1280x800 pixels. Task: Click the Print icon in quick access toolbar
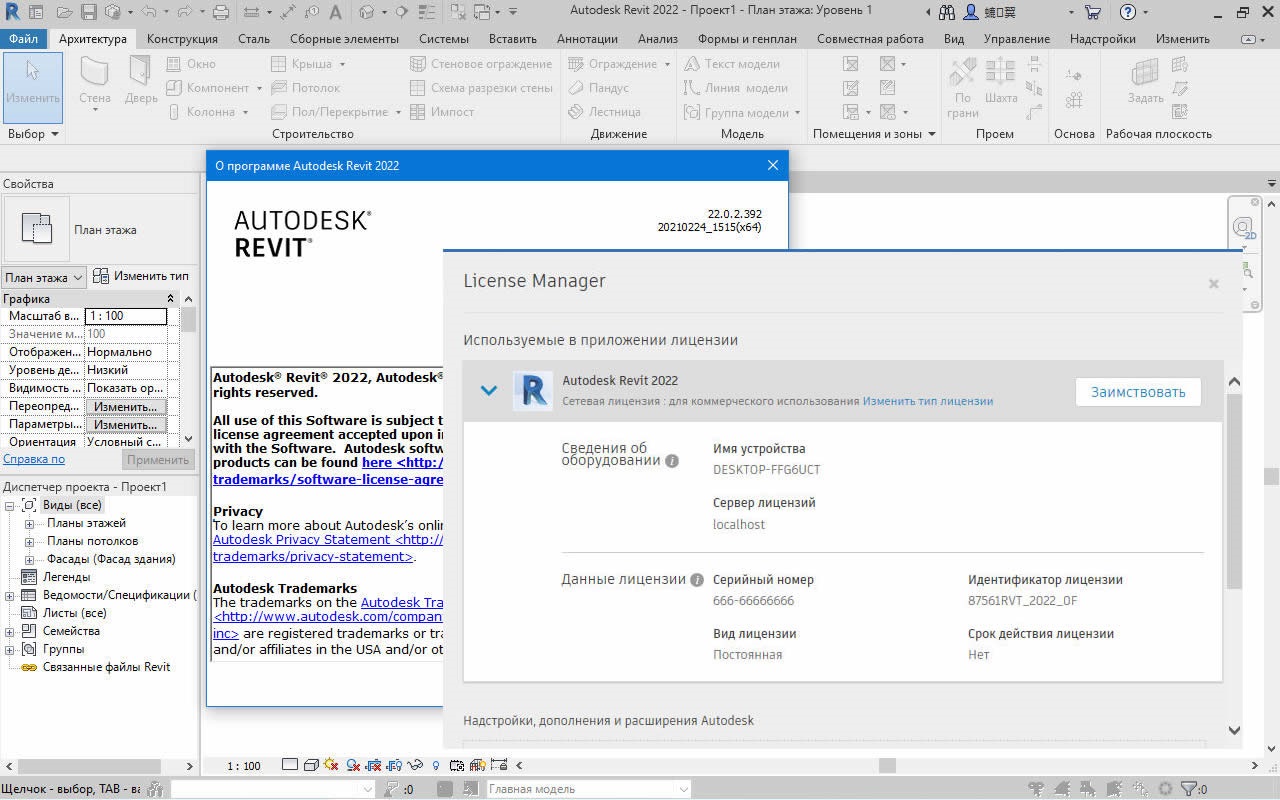pos(221,12)
